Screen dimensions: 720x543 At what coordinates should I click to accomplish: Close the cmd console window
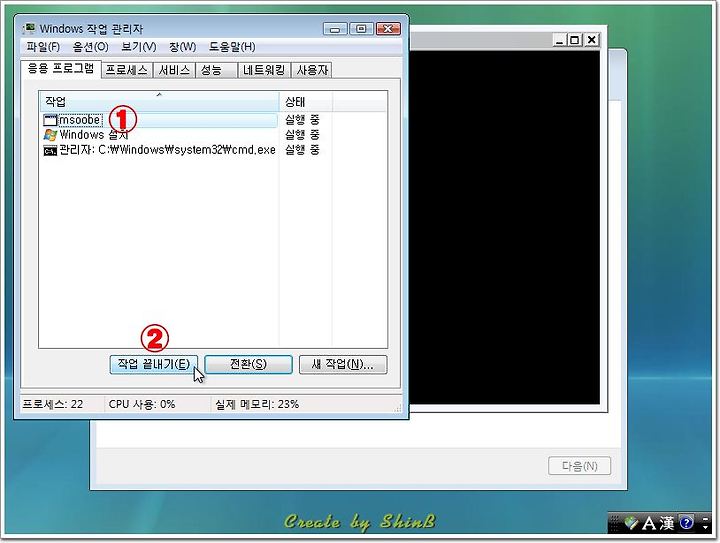click(x=591, y=40)
